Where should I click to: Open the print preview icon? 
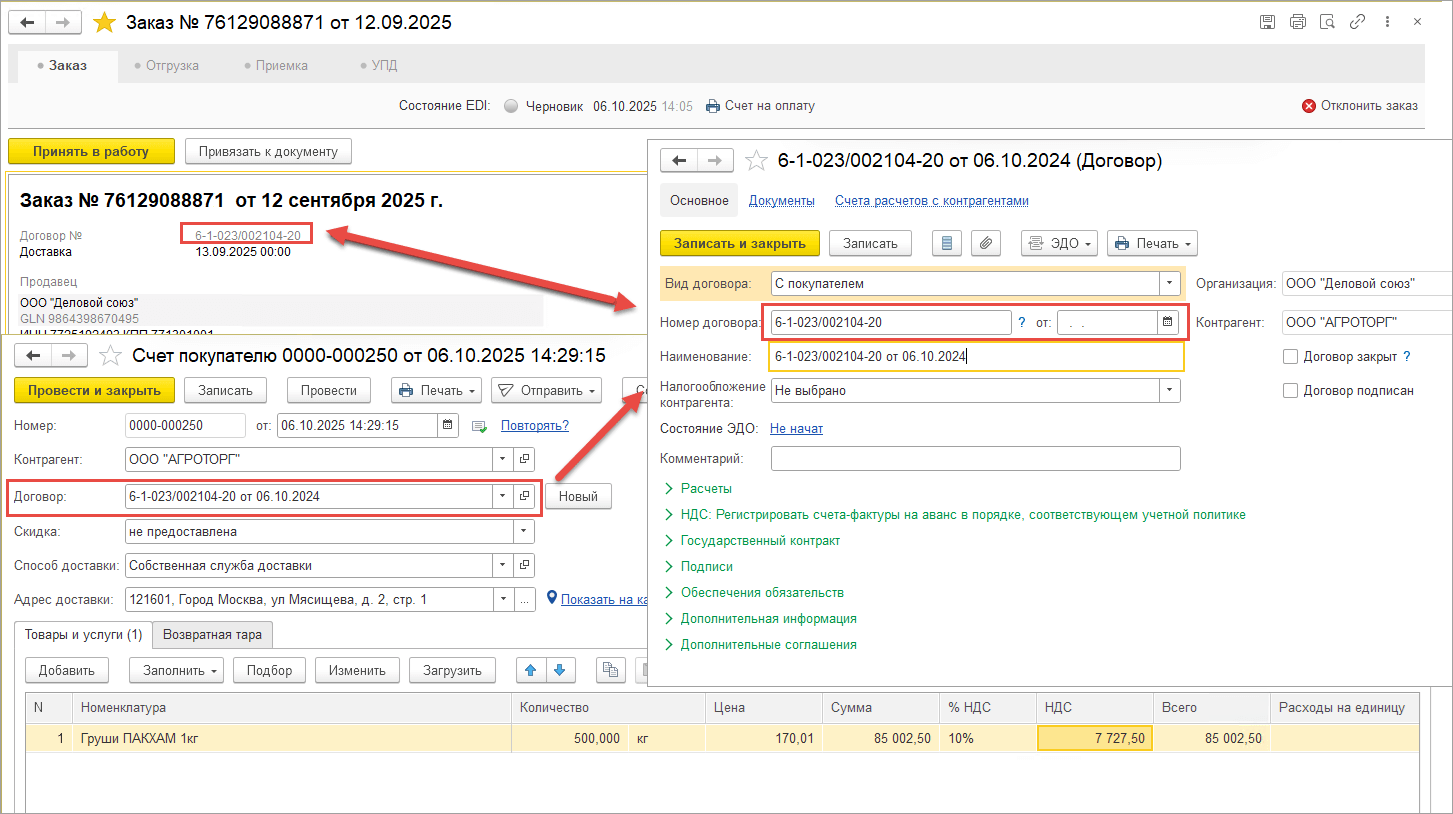1327,21
